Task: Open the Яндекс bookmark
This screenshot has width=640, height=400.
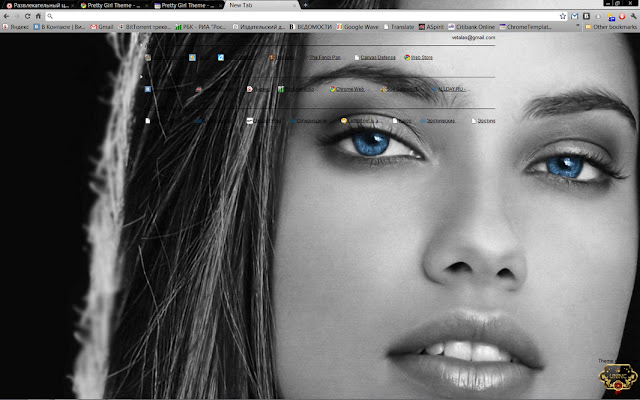Action: [16, 27]
